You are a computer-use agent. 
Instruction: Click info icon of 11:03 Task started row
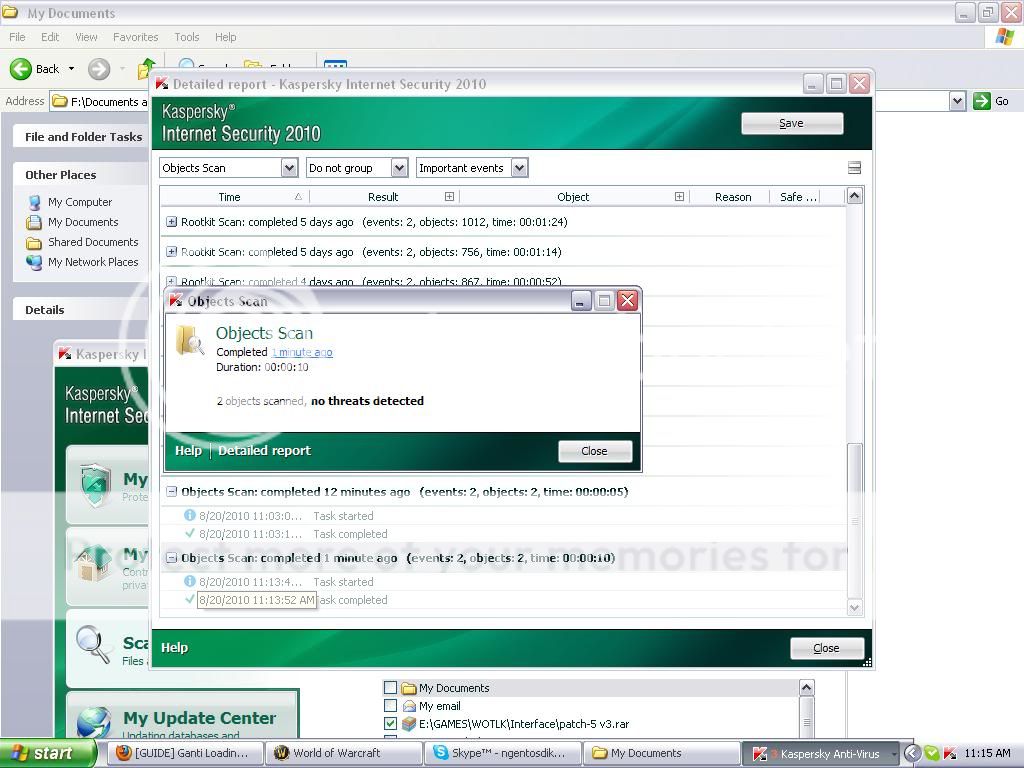point(189,515)
